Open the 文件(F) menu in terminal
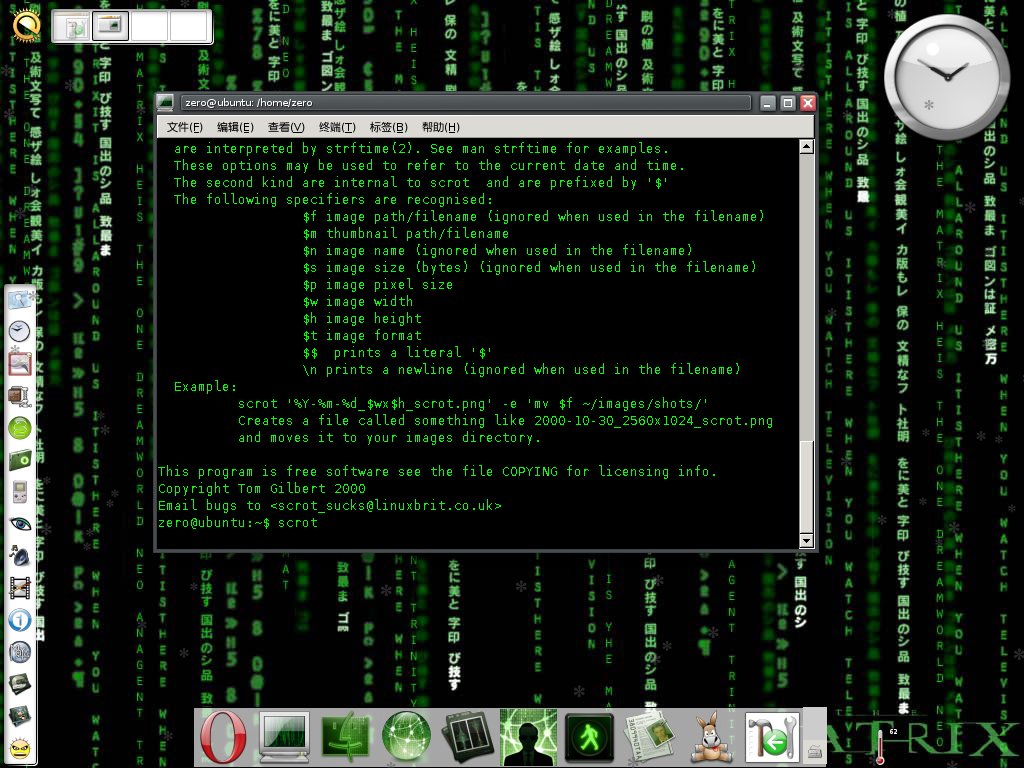This screenshot has width=1024, height=768. tap(184, 127)
